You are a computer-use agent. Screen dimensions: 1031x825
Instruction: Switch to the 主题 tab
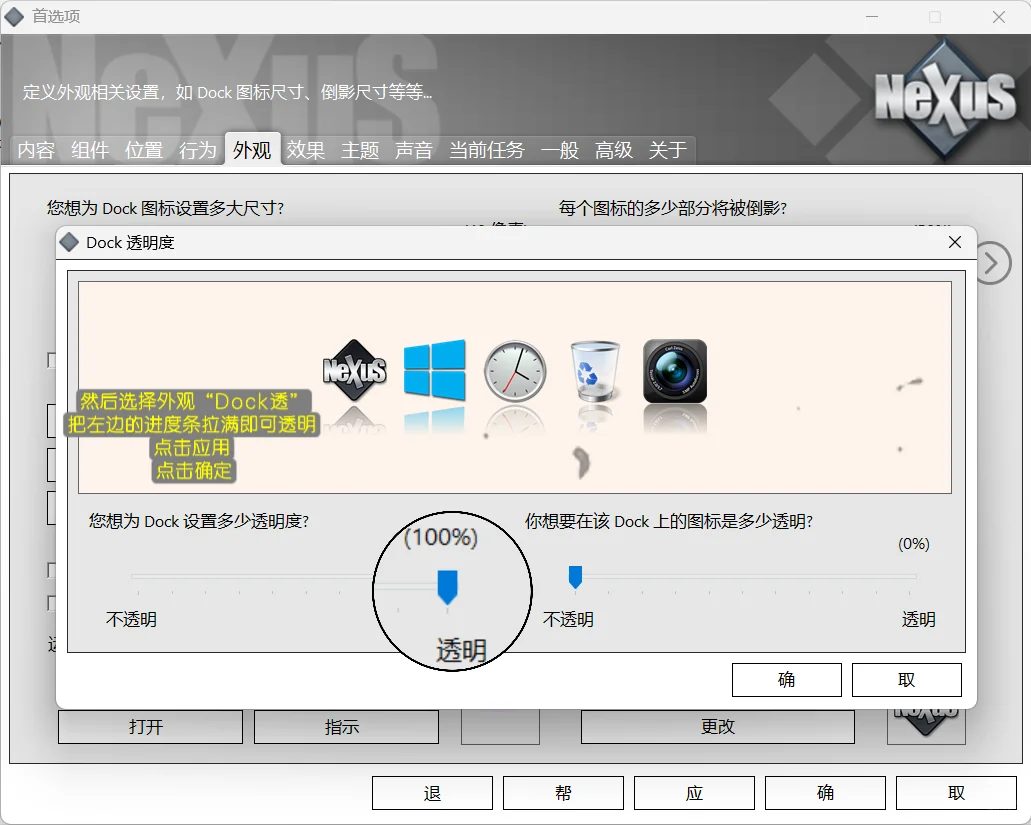pyautogui.click(x=360, y=150)
